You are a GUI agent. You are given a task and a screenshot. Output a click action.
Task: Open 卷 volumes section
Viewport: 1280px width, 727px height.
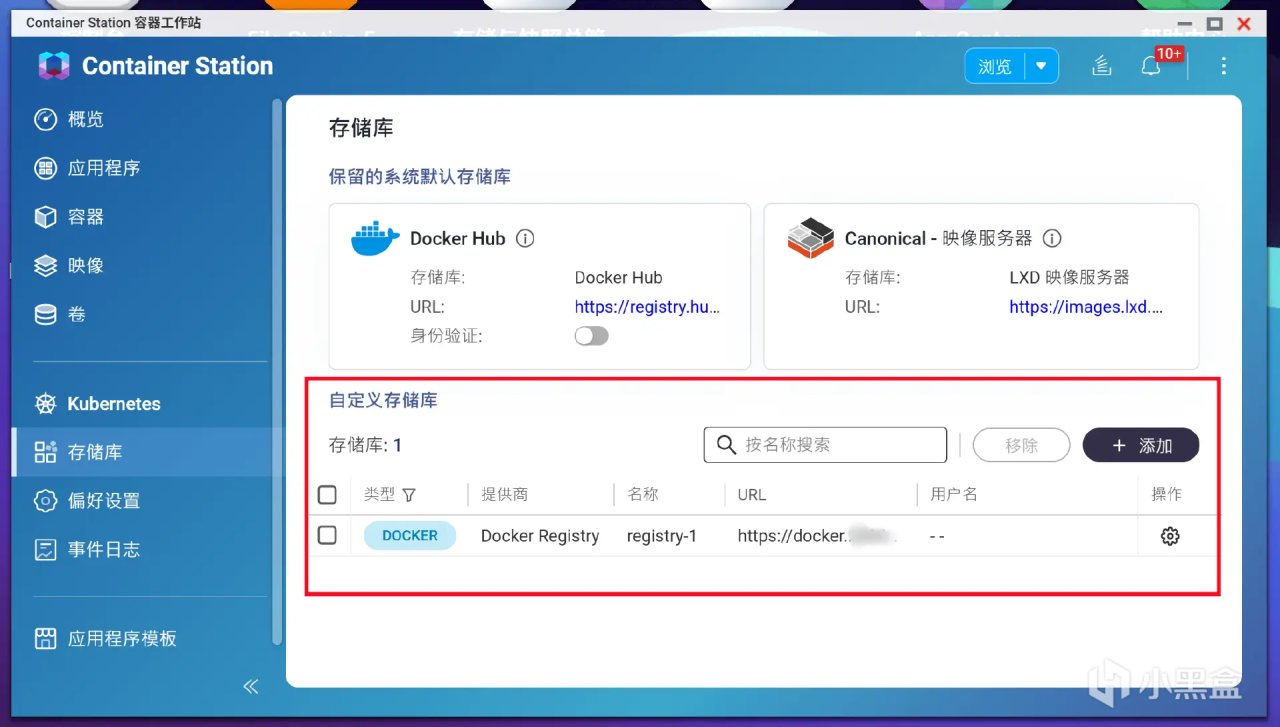click(x=141, y=315)
